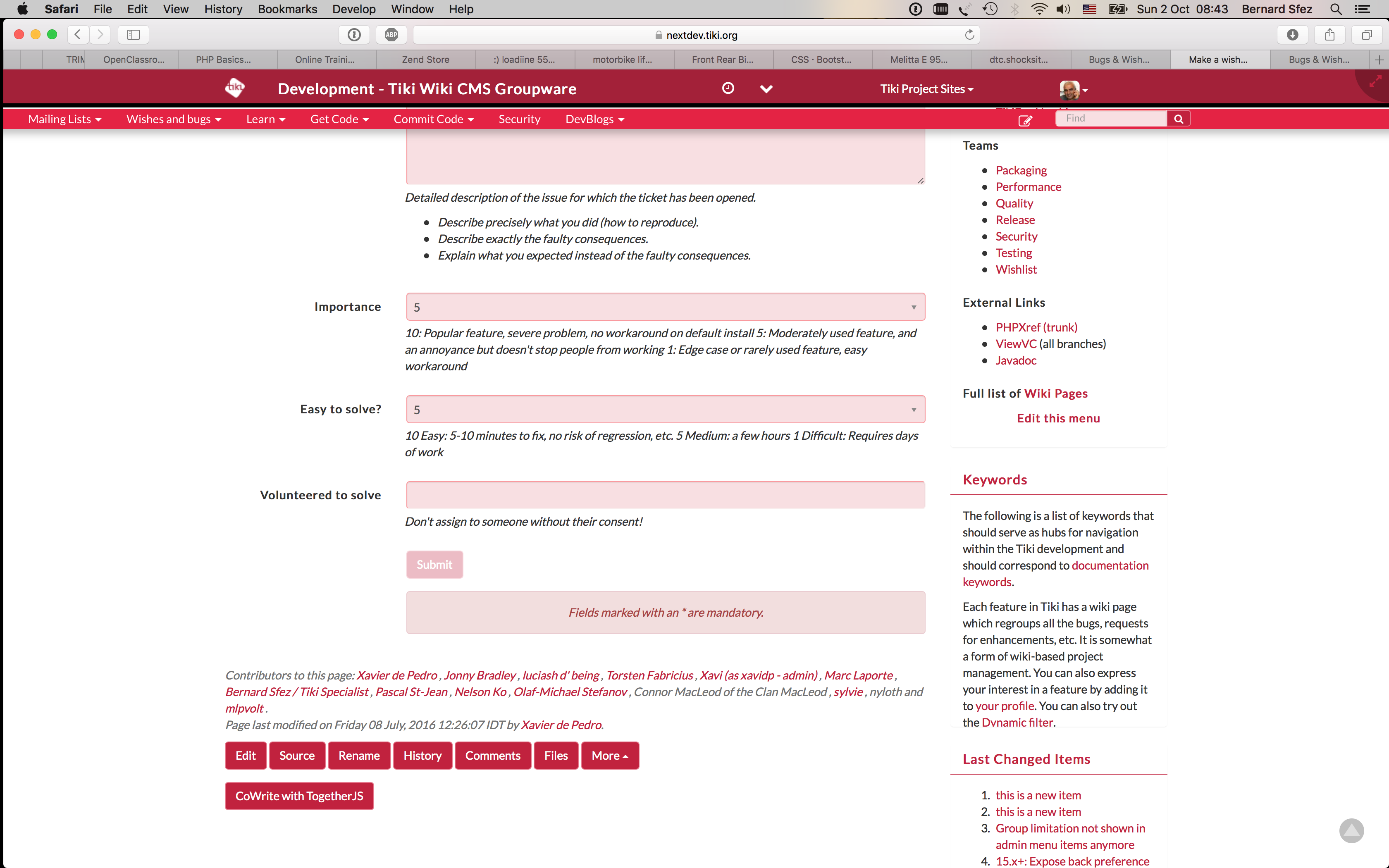Image resolution: width=1389 pixels, height=868 pixels.
Task: Click the CoWrite with TogetherJS button
Action: (x=299, y=796)
